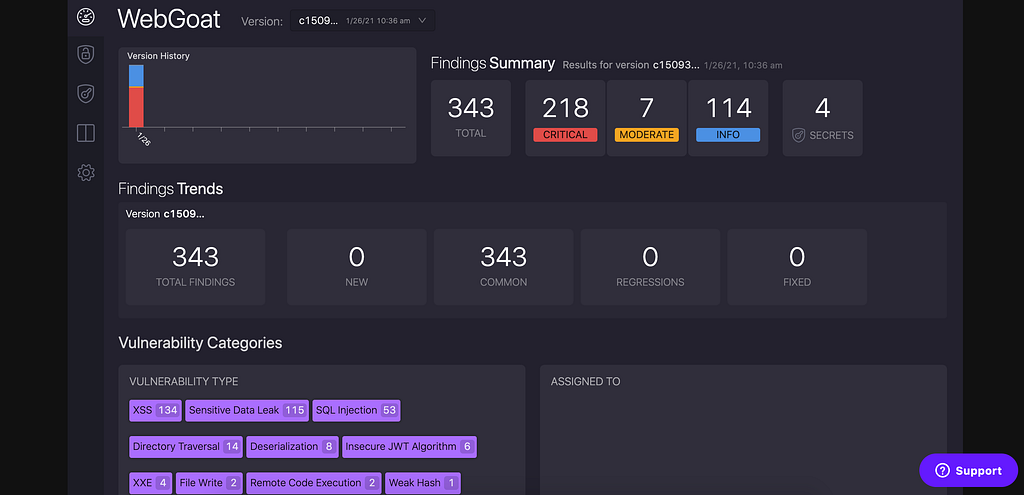
Task: Filter by File Write 2 tag
Action: point(210,483)
